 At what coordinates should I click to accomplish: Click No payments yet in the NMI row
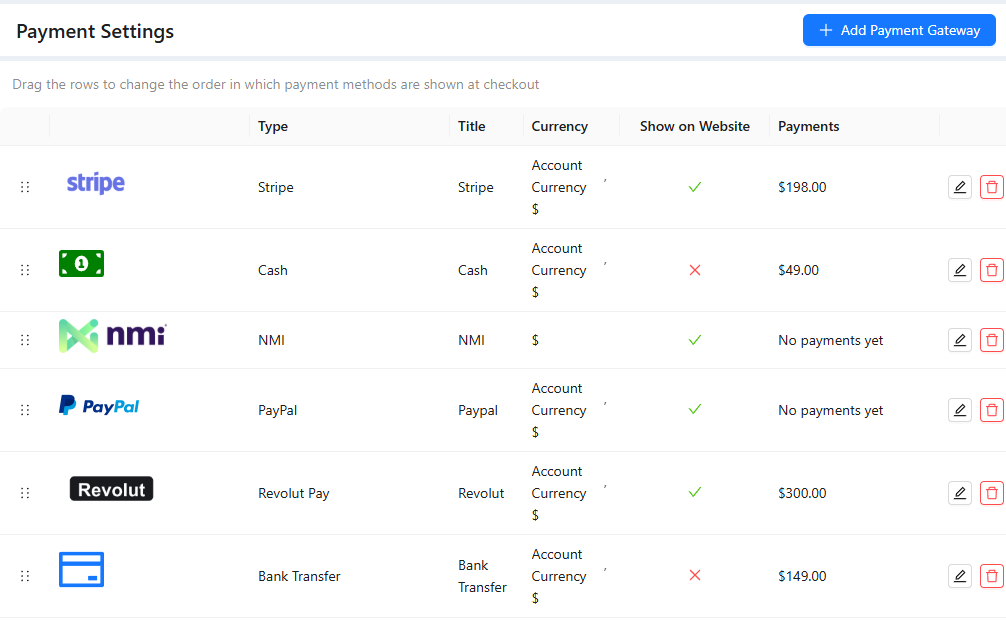[x=830, y=341]
